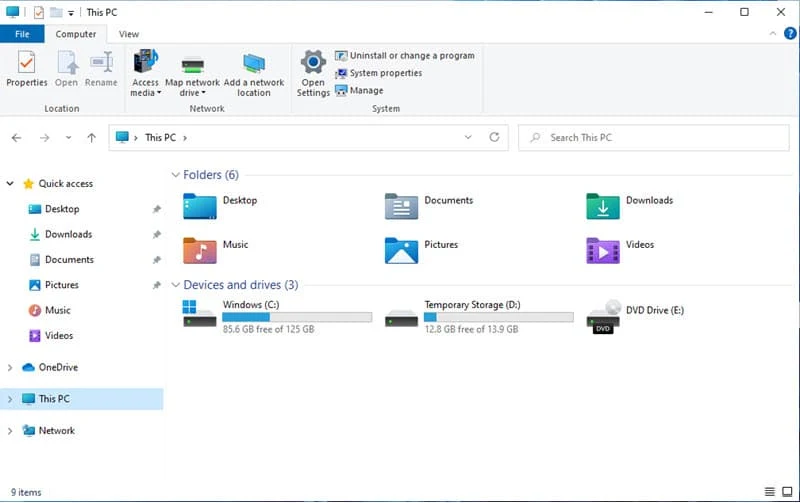
Task: Open the Quick Access Toolbar customize dropdown
Action: (x=71, y=13)
